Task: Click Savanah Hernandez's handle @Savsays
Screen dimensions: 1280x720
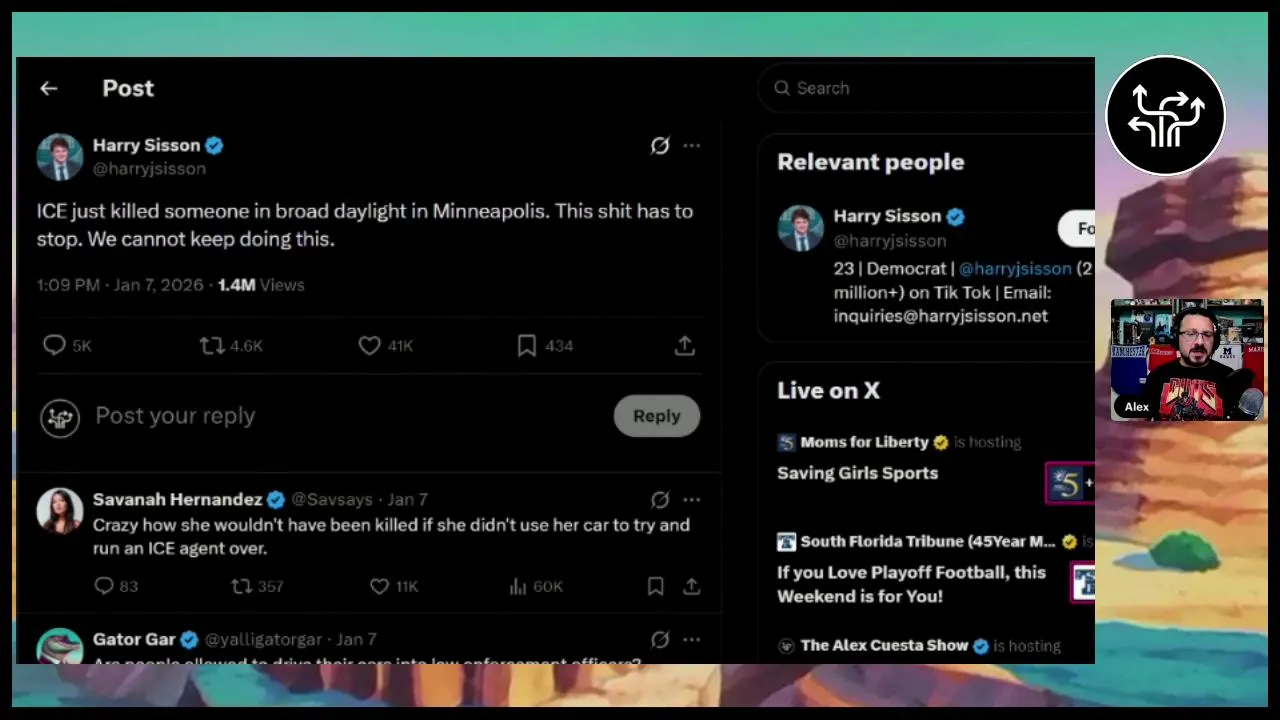Action: coord(332,499)
